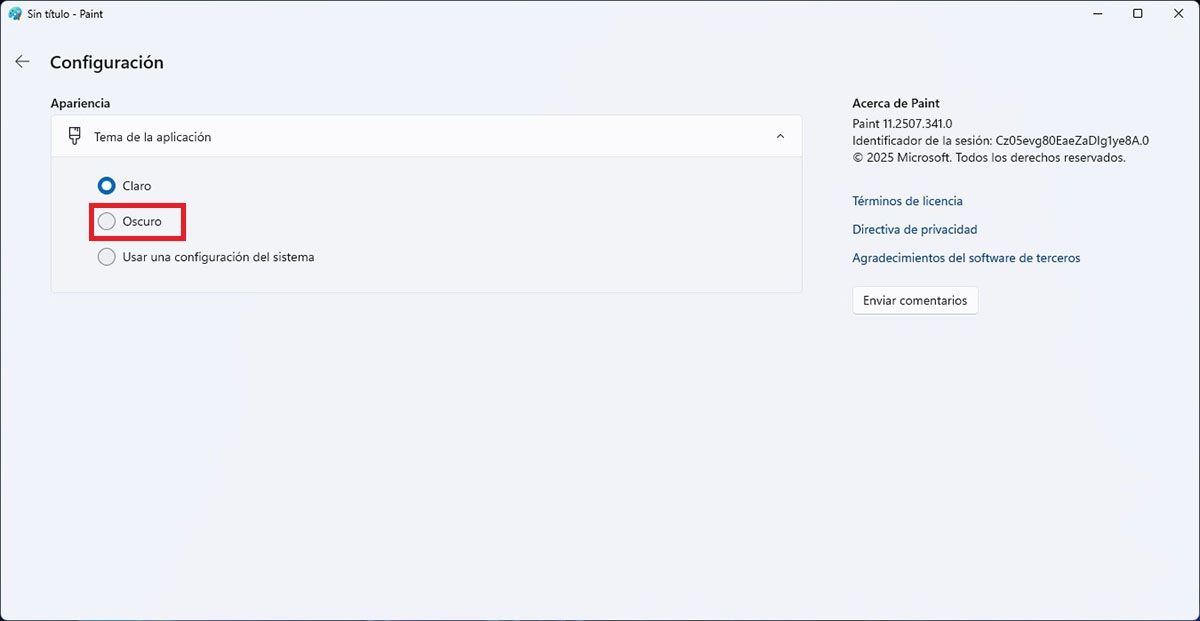The image size is (1200, 621).
Task: Click the Paint palette icon in title bar
Action: click(15, 14)
